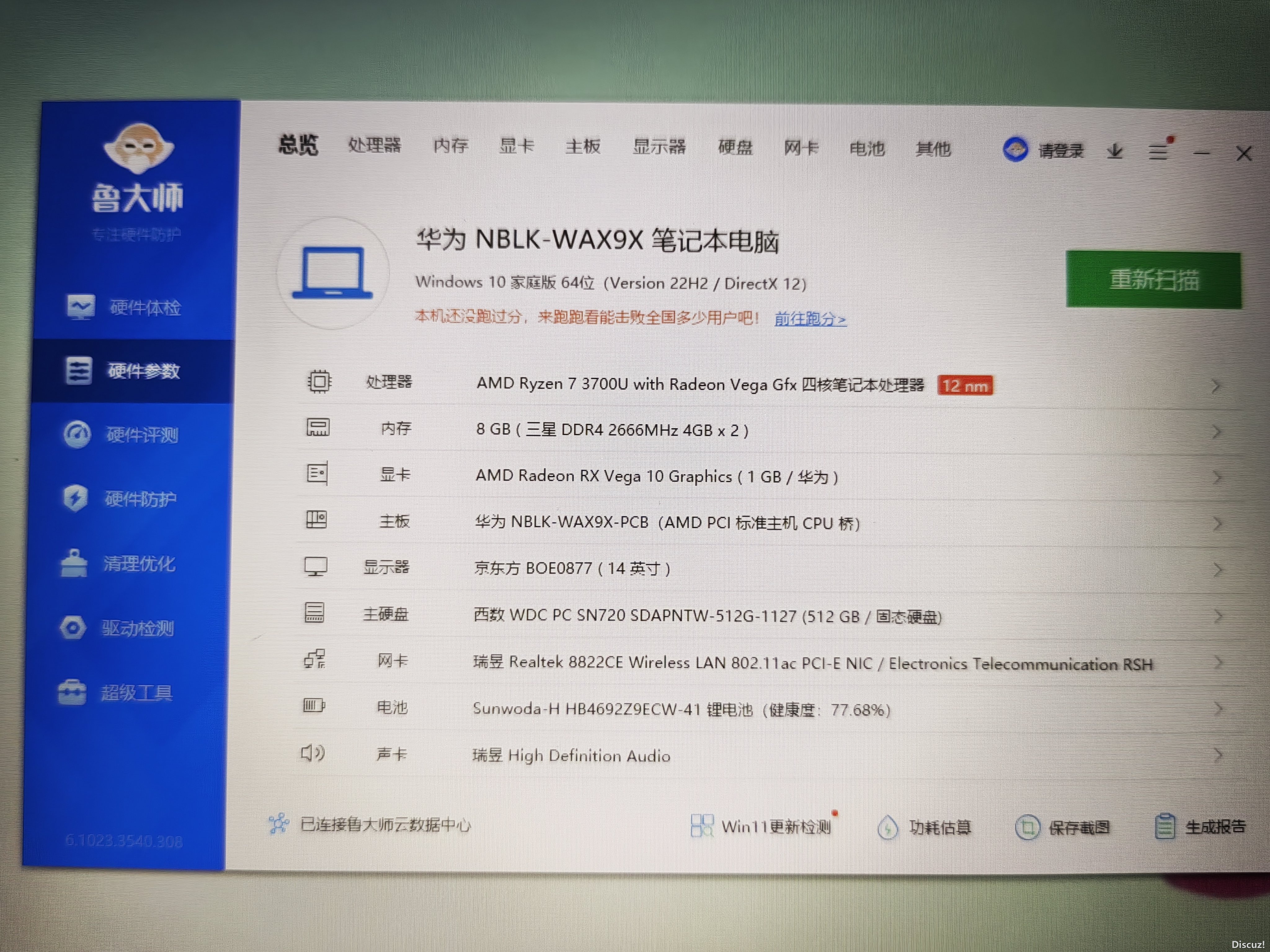Click 8 GB 三星 DDR4 2666MHz text

[x=612, y=430]
